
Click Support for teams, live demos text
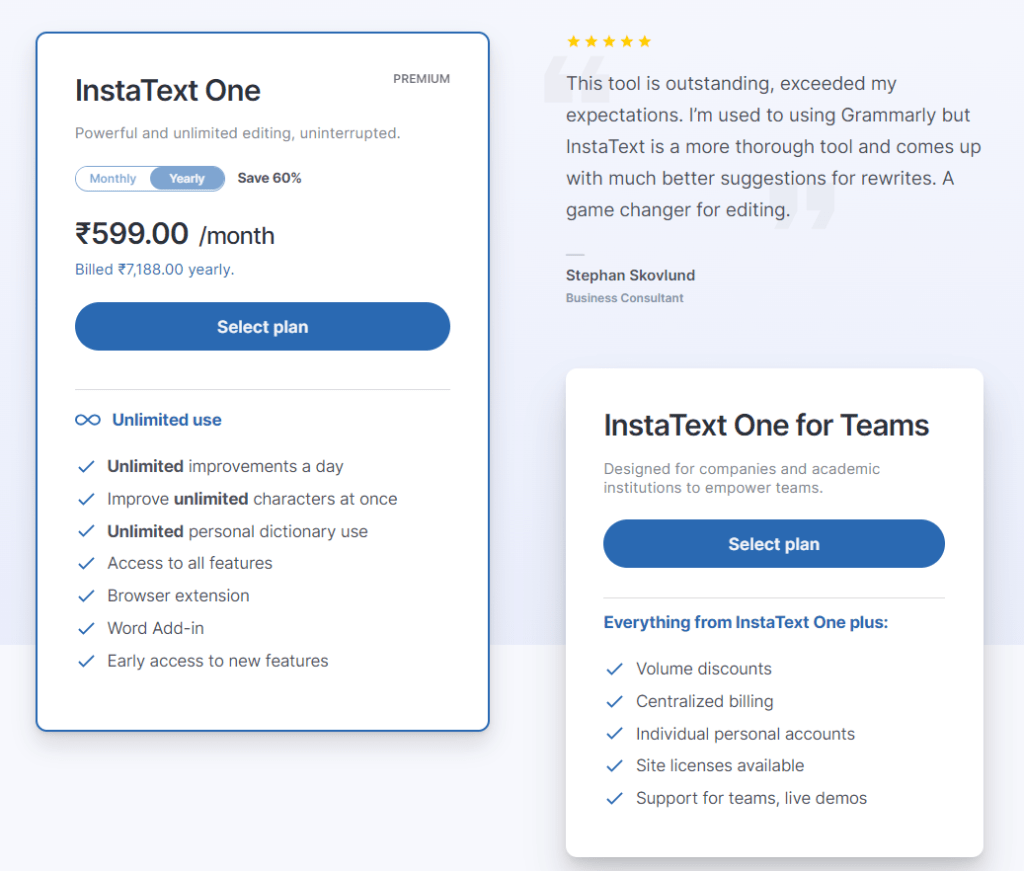click(751, 799)
